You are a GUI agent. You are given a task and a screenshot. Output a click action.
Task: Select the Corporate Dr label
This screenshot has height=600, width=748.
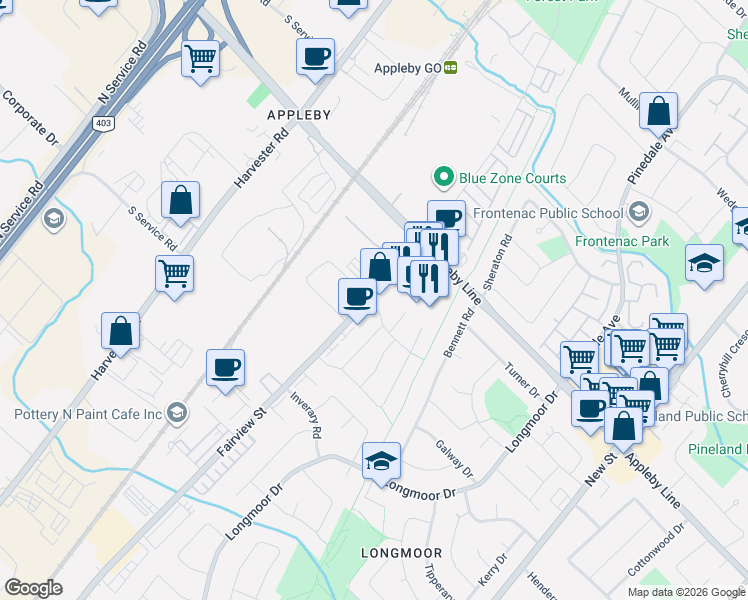pos(31,118)
